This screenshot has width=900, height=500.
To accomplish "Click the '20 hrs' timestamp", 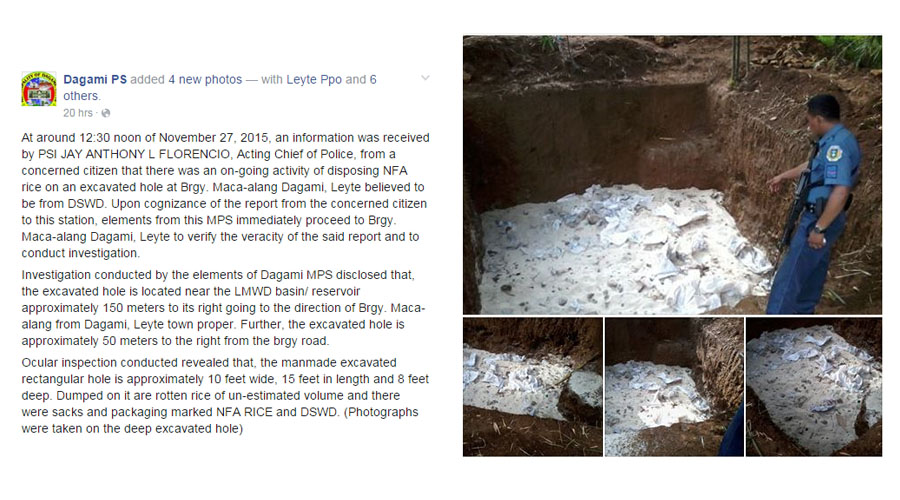I will coord(77,113).
